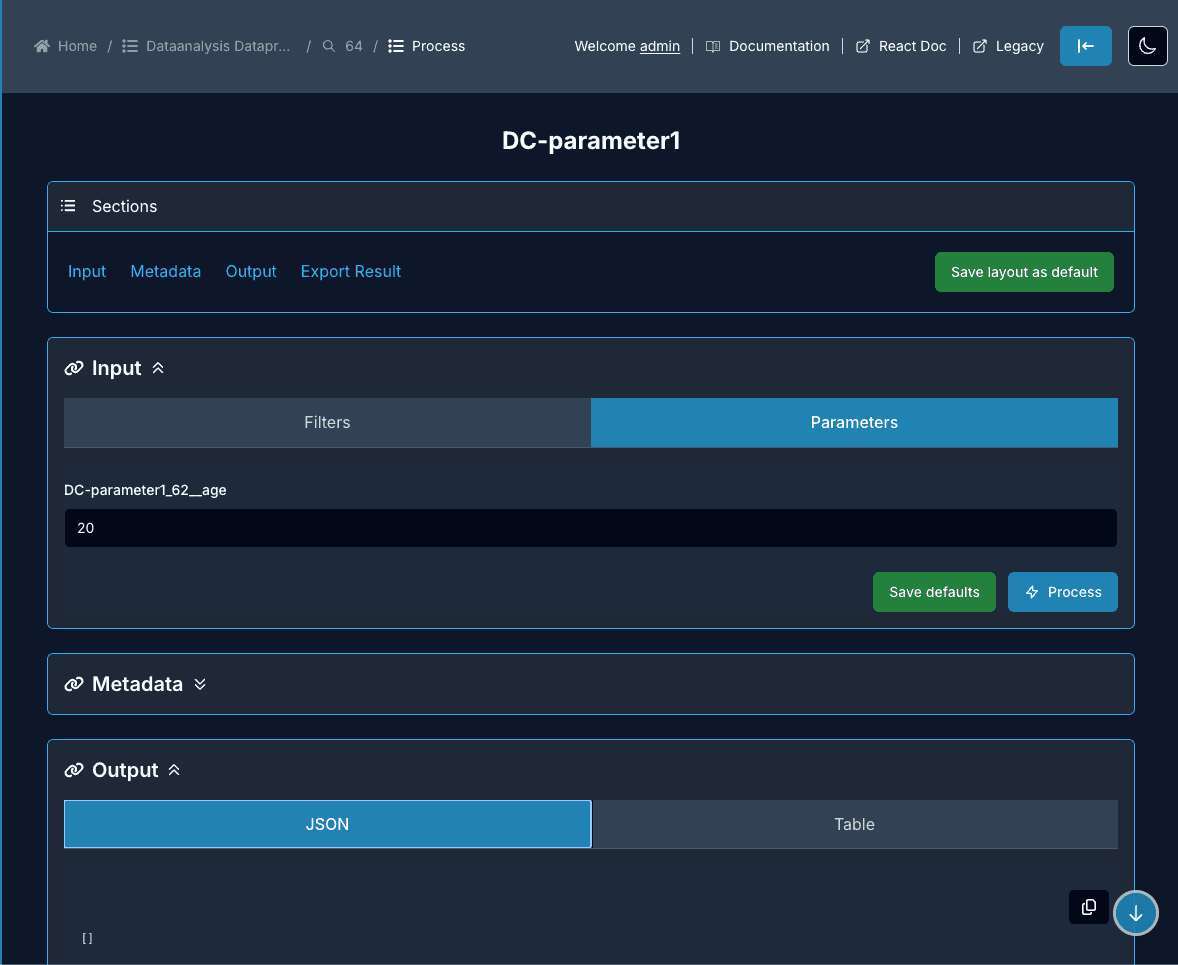Switch to the Table output tab
Viewport: 1178px width, 965px height.
coord(854,824)
